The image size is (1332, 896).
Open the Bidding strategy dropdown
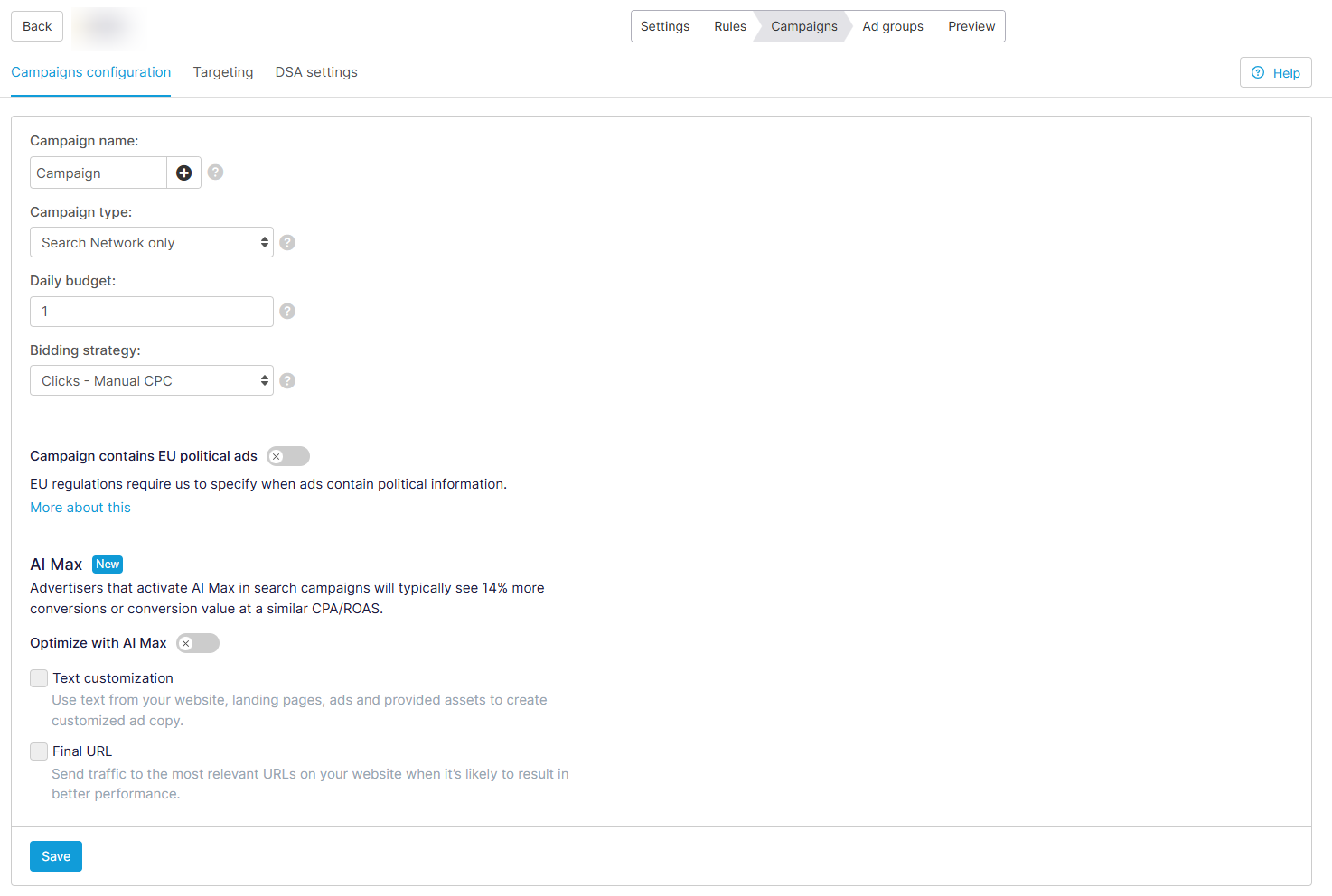point(151,380)
